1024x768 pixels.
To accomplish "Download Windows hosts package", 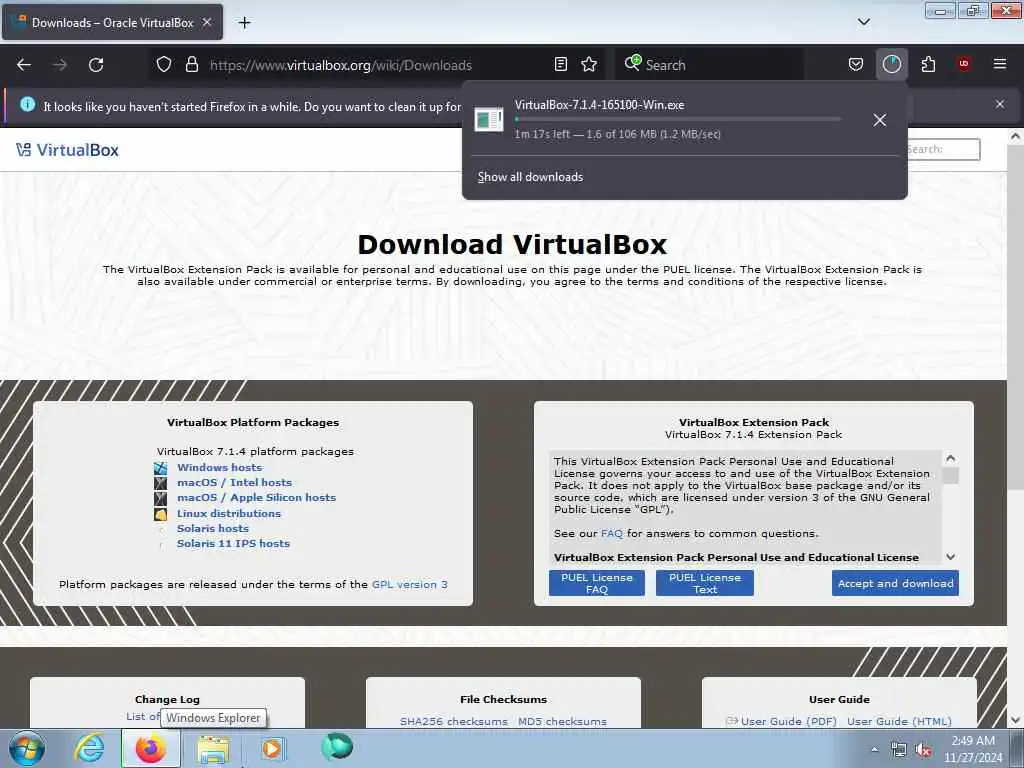I will pyautogui.click(x=219, y=468).
